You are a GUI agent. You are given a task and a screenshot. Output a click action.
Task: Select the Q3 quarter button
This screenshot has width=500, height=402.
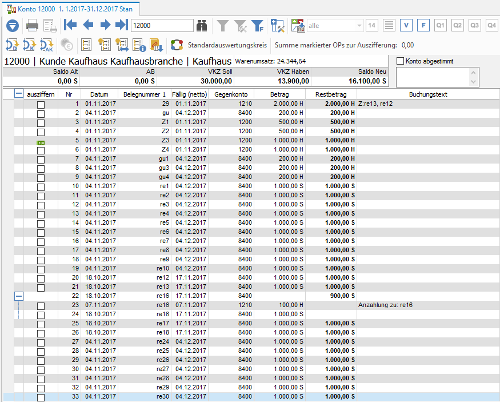point(475,25)
